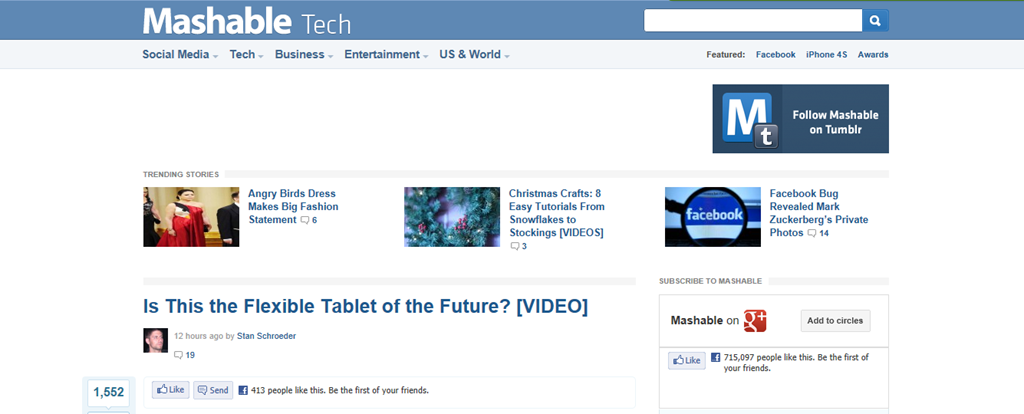Image resolution: width=1024 pixels, height=414 pixels.
Task: Expand the Business dropdown menu
Action: point(304,55)
